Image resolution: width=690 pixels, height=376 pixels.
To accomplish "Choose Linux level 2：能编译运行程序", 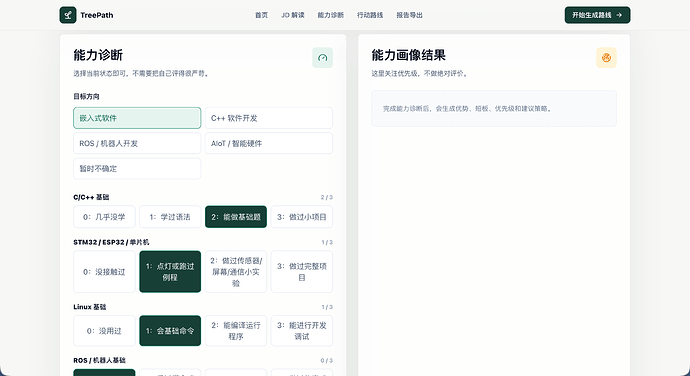I will coord(236,331).
